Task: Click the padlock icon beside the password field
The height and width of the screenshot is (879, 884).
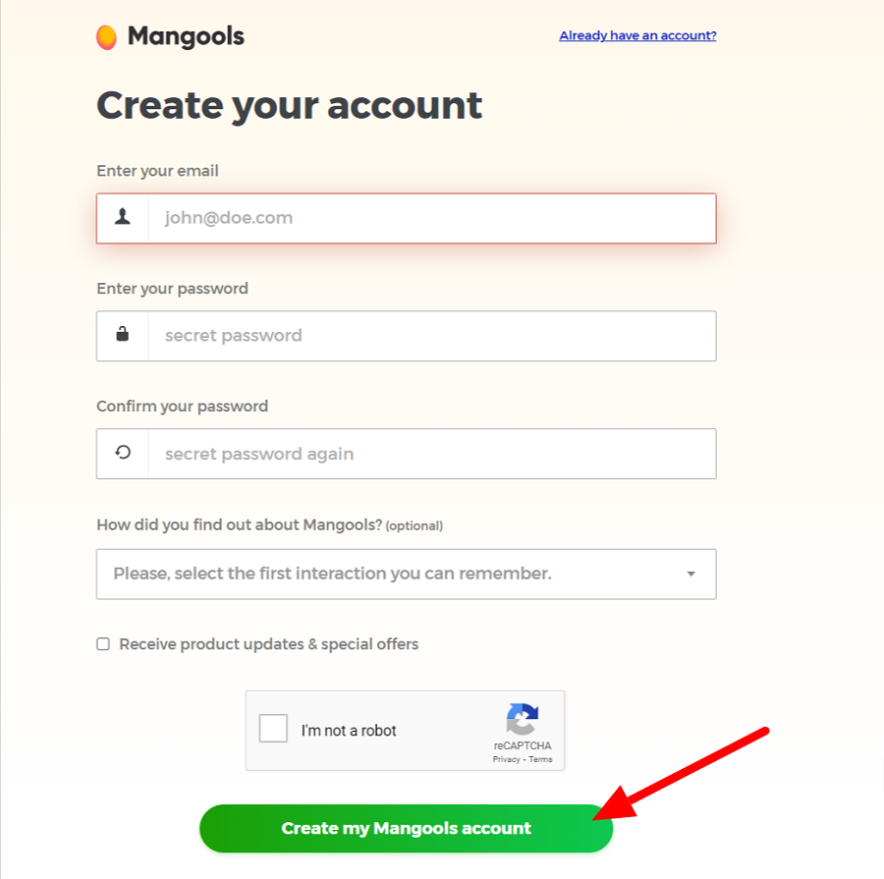Action: tap(120, 336)
